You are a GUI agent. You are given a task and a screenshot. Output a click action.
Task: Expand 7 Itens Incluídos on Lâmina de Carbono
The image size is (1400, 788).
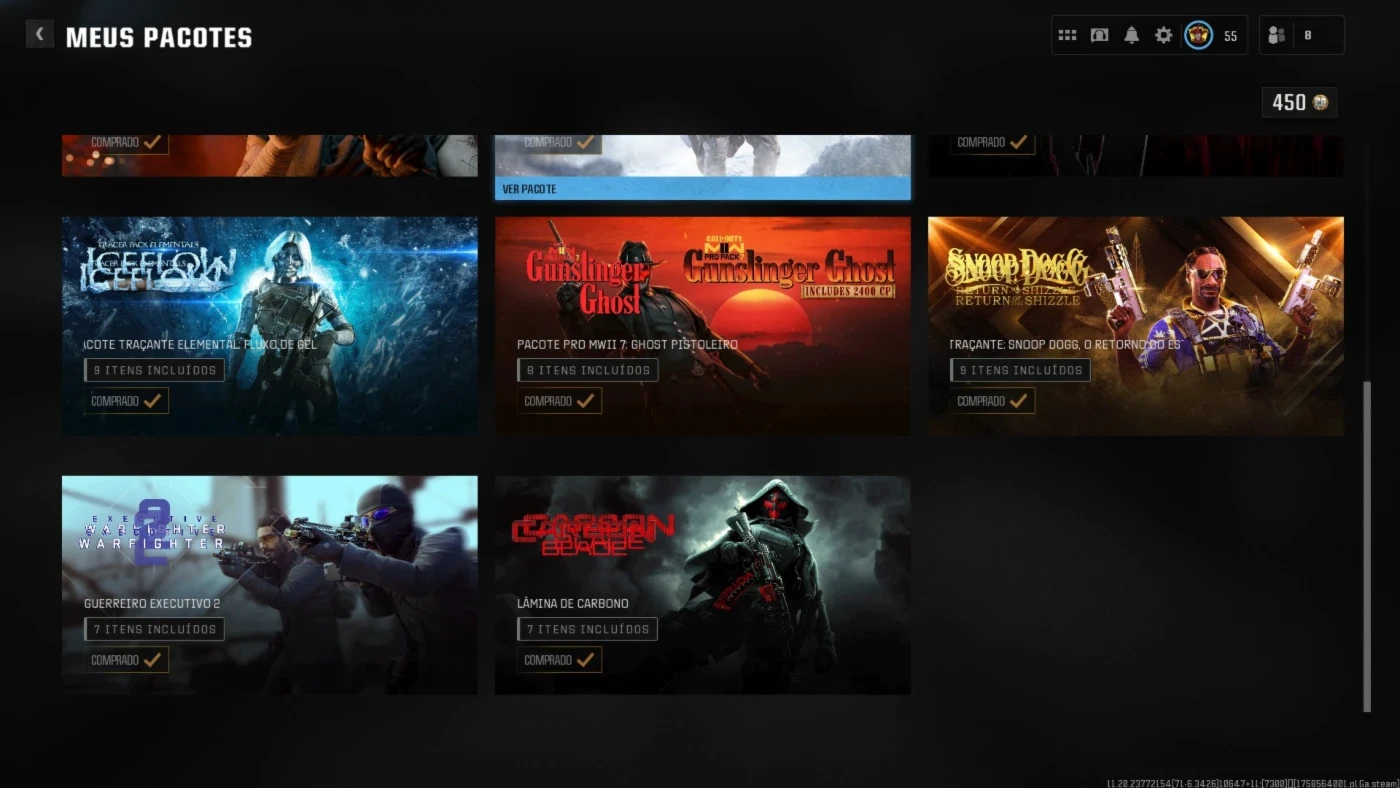click(x=587, y=629)
